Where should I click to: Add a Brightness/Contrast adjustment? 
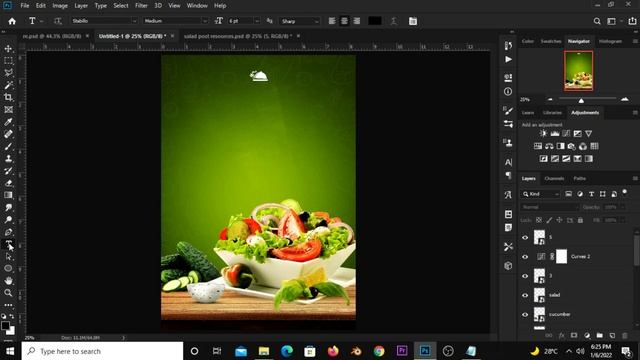[543, 133]
